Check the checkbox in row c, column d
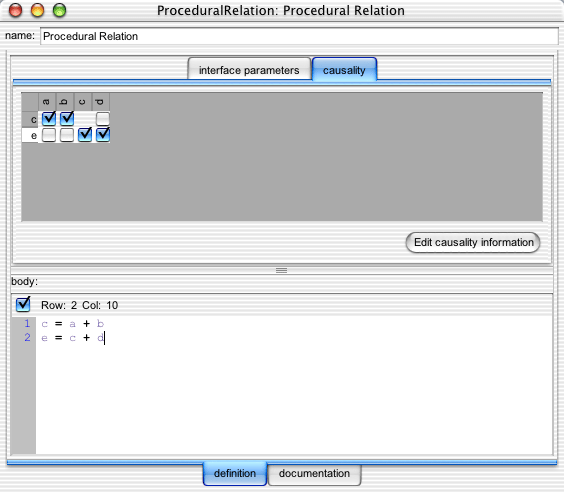The height and width of the screenshot is (492, 564). pyautogui.click(x=103, y=119)
